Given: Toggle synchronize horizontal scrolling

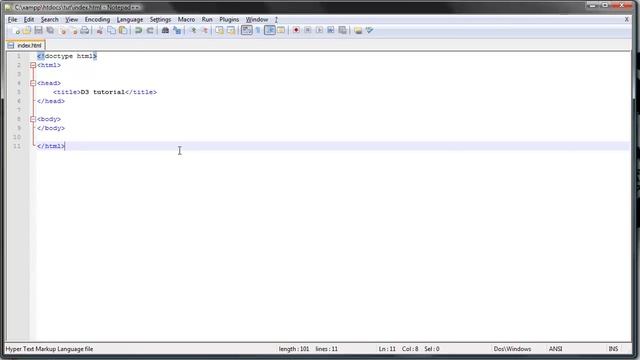Looking at the screenshot, I should (231, 31).
